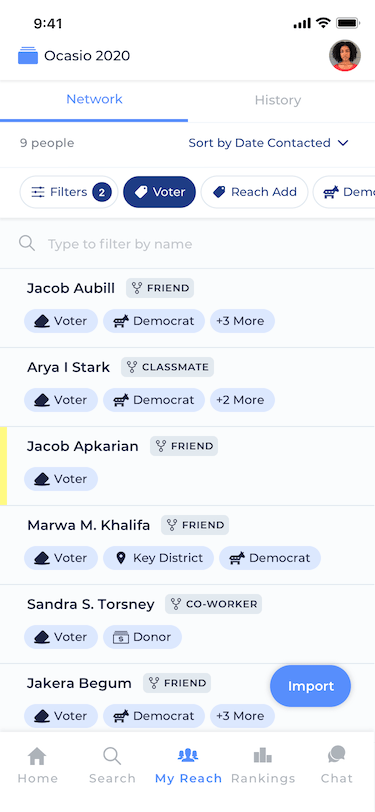Toggle the Reach Add filter chip
This screenshot has width=375, height=812.
(x=254, y=192)
